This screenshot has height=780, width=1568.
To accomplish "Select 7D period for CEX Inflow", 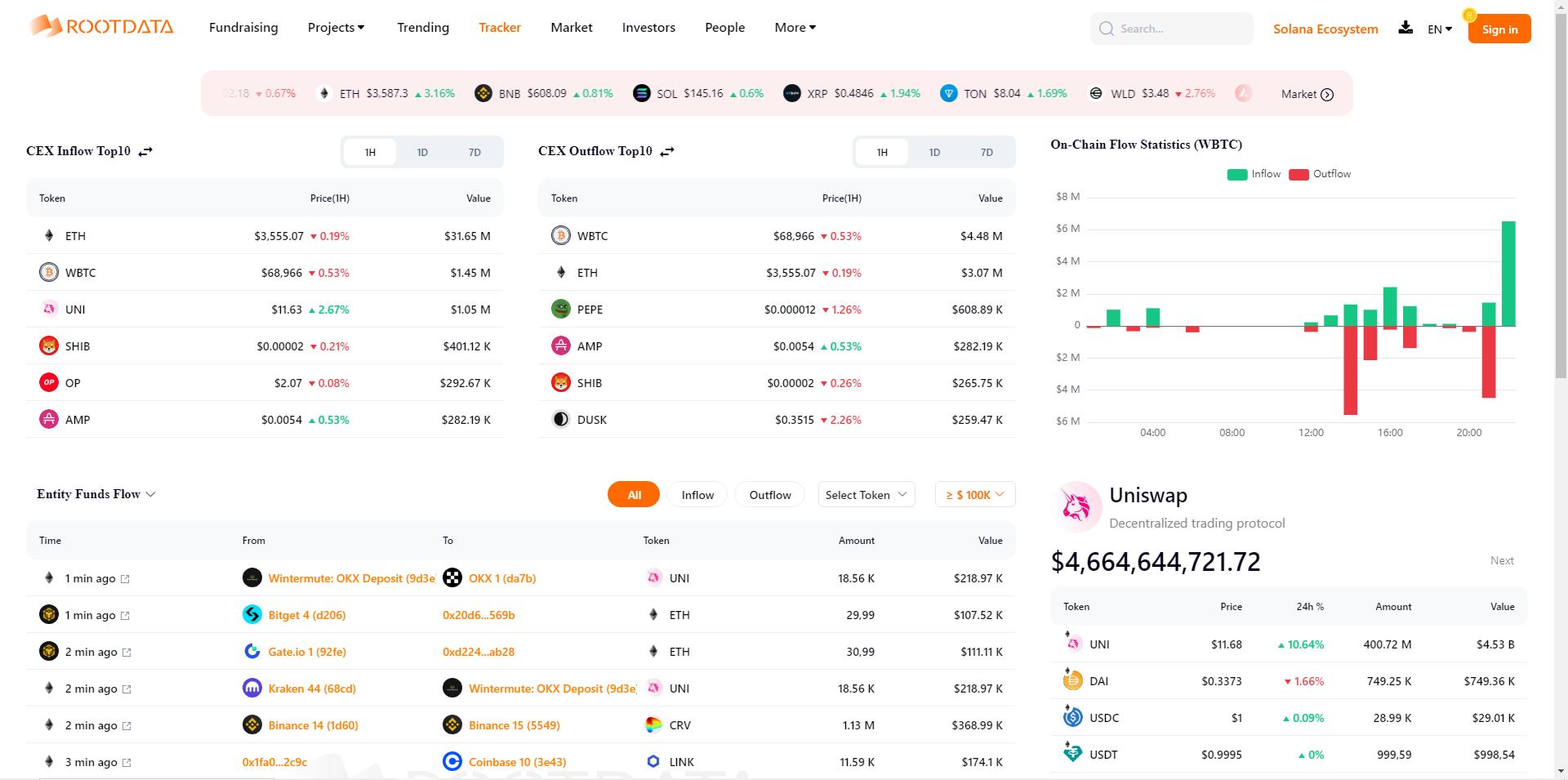I will pos(474,152).
